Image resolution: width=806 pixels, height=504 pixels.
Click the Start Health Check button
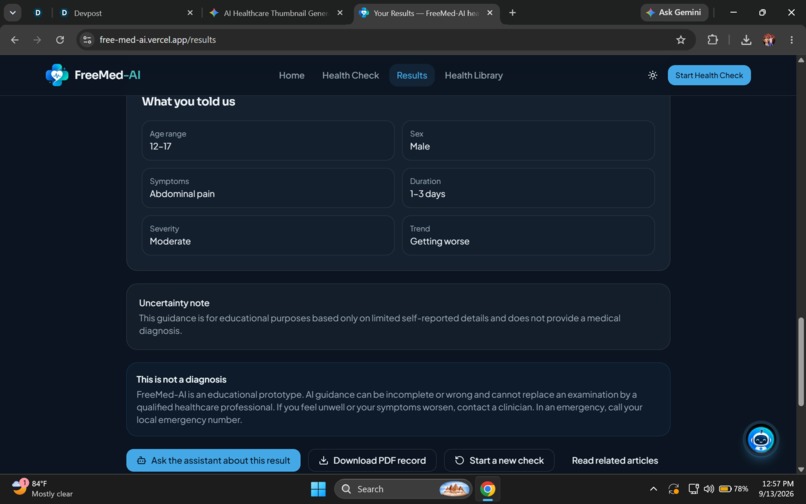coord(709,75)
